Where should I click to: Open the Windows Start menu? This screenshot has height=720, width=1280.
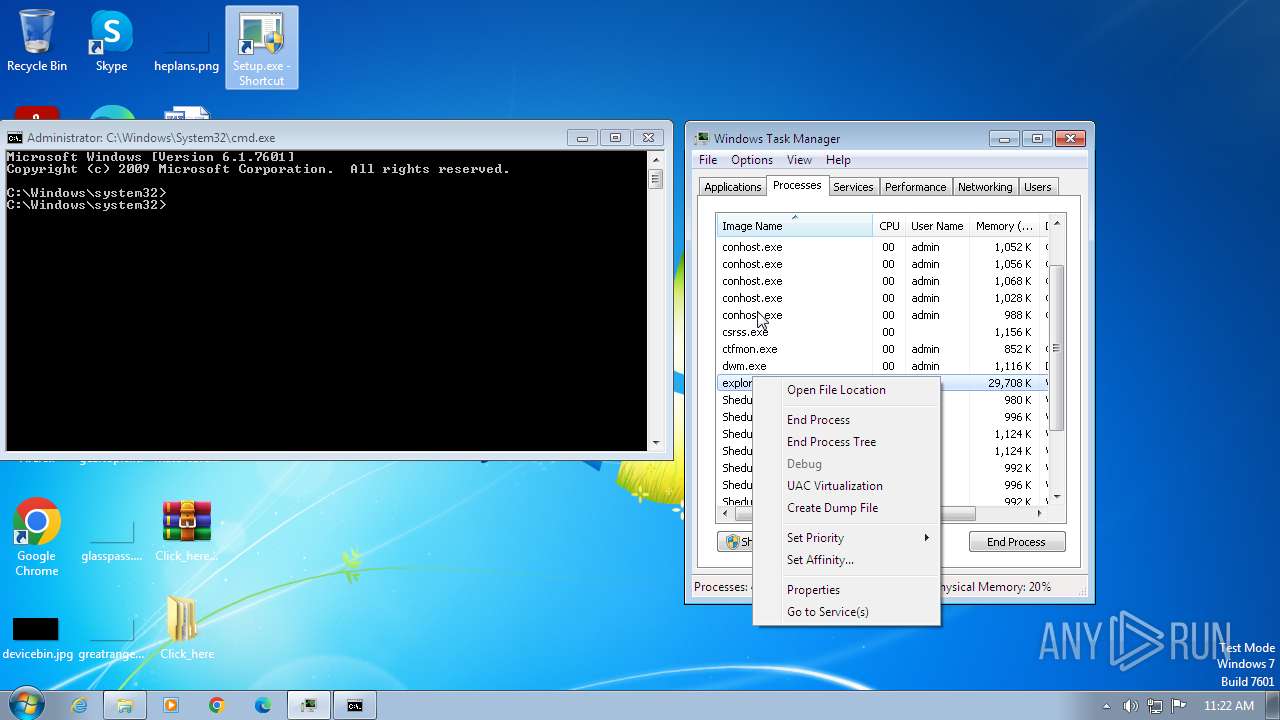click(x=25, y=705)
